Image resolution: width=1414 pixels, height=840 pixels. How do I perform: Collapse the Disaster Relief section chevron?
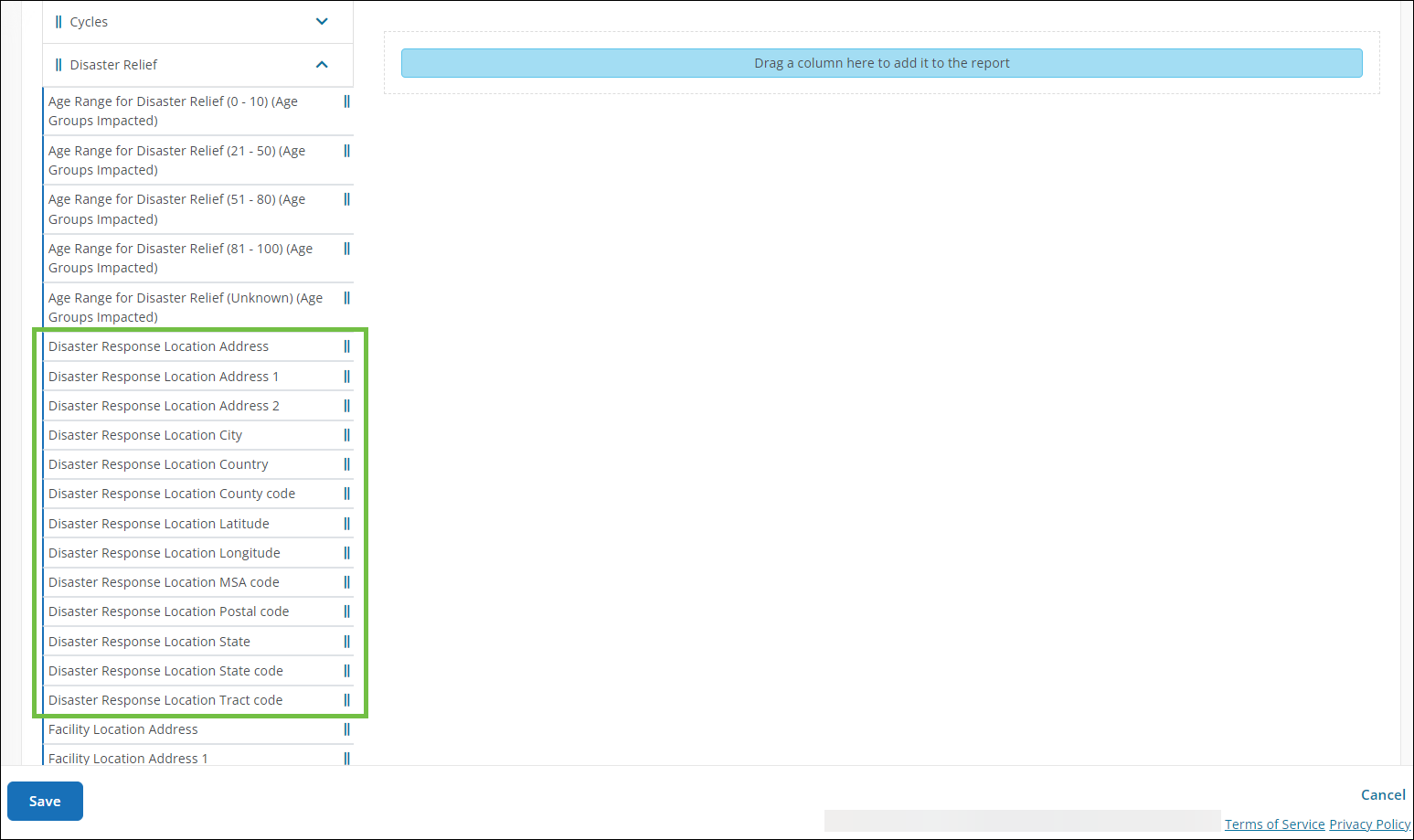322,64
